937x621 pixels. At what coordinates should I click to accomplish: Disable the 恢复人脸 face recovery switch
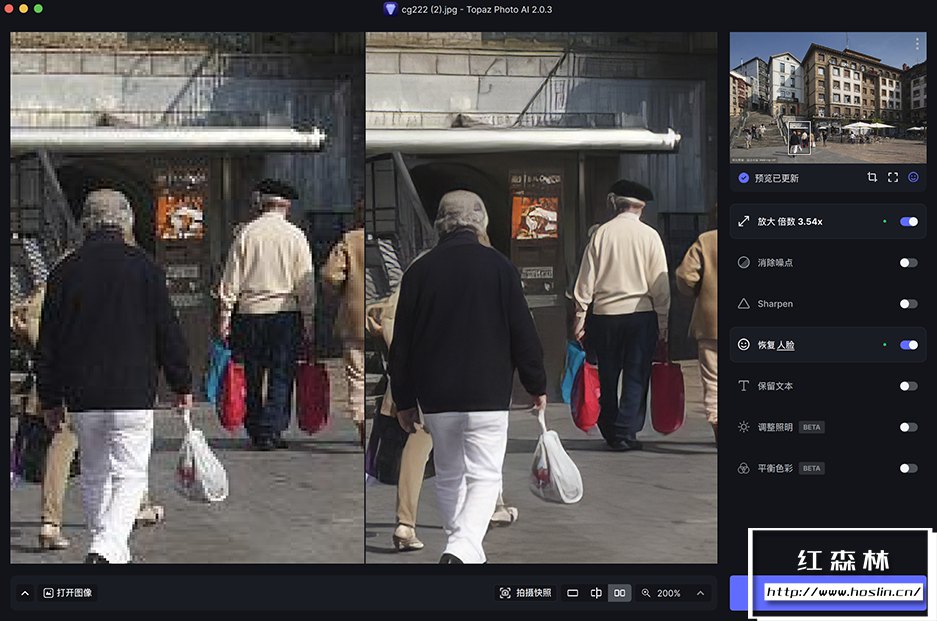tap(908, 345)
